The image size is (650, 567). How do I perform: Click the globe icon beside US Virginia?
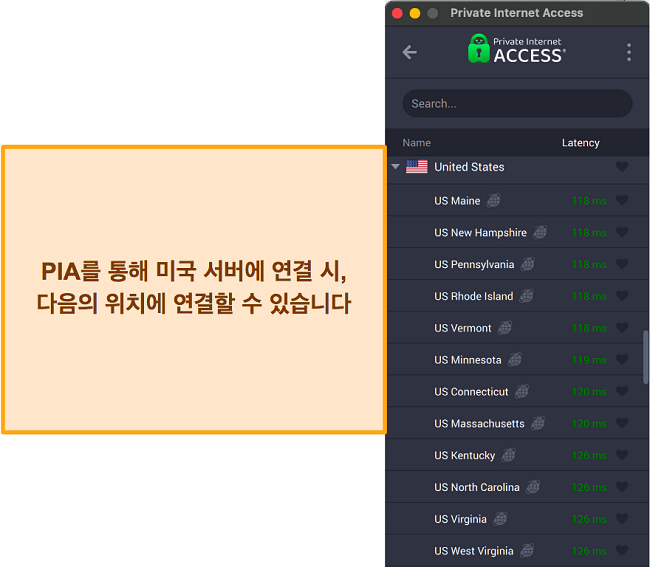click(500, 519)
